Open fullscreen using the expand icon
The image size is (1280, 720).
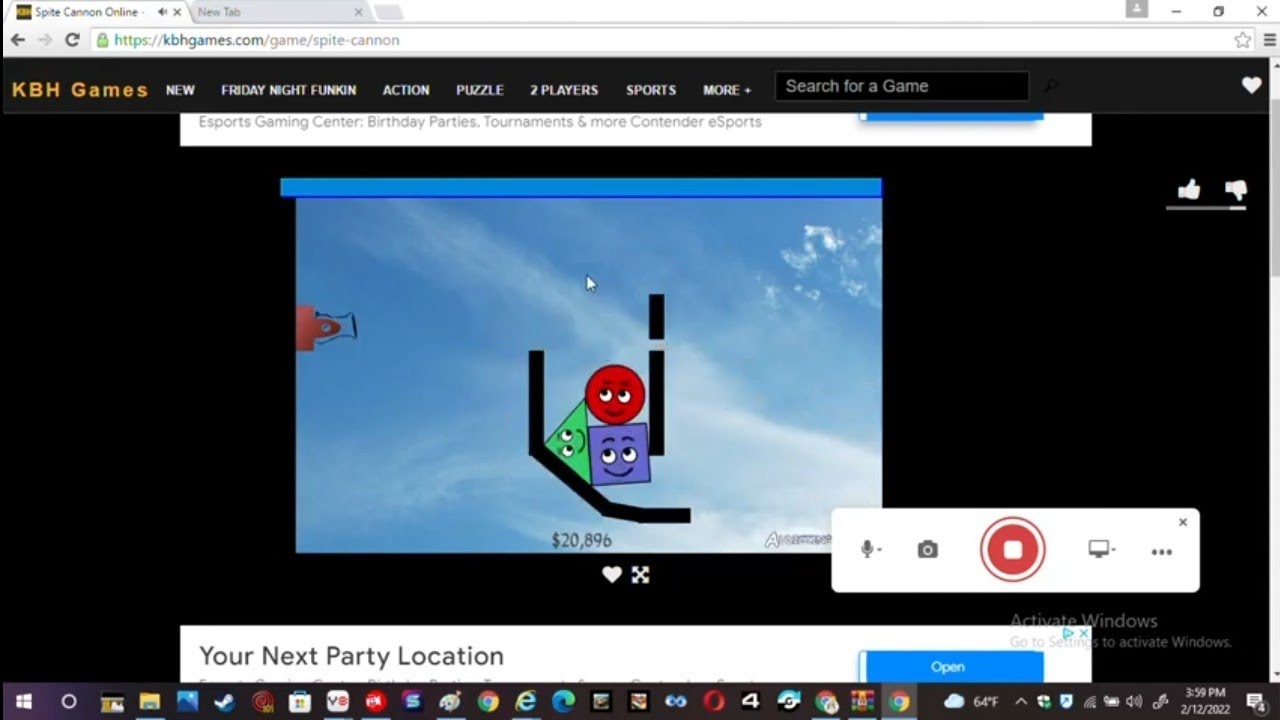tap(641, 574)
